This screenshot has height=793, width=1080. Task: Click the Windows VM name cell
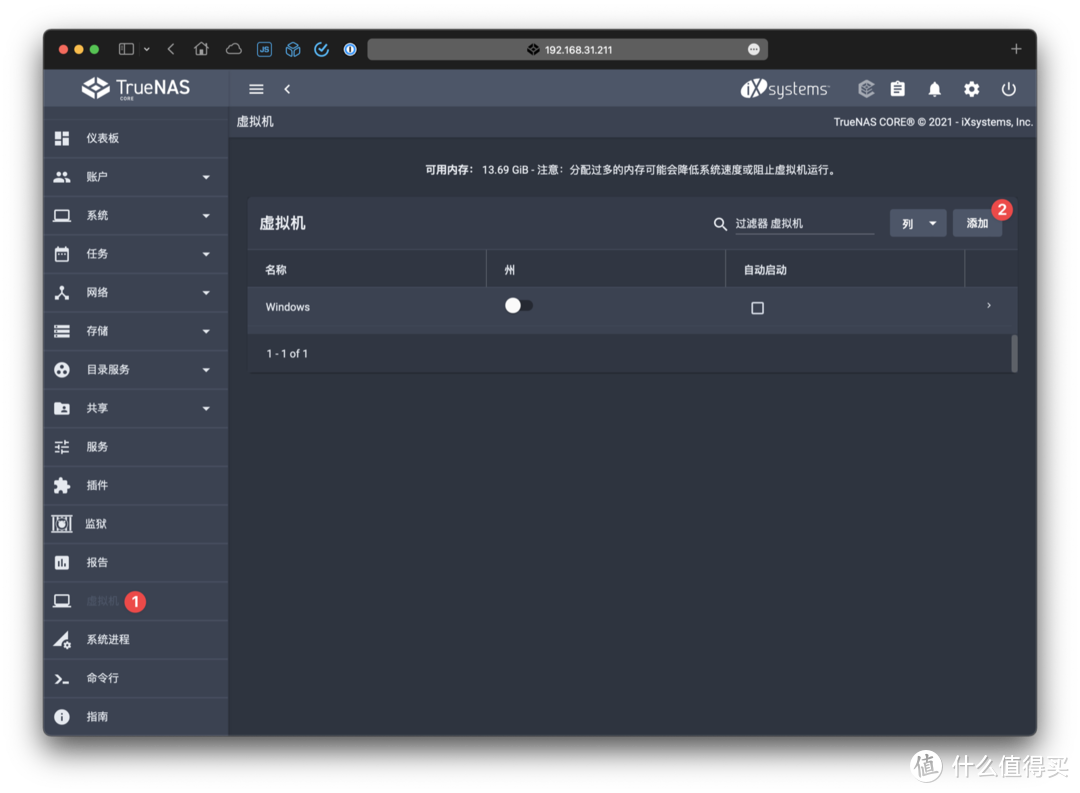[288, 307]
